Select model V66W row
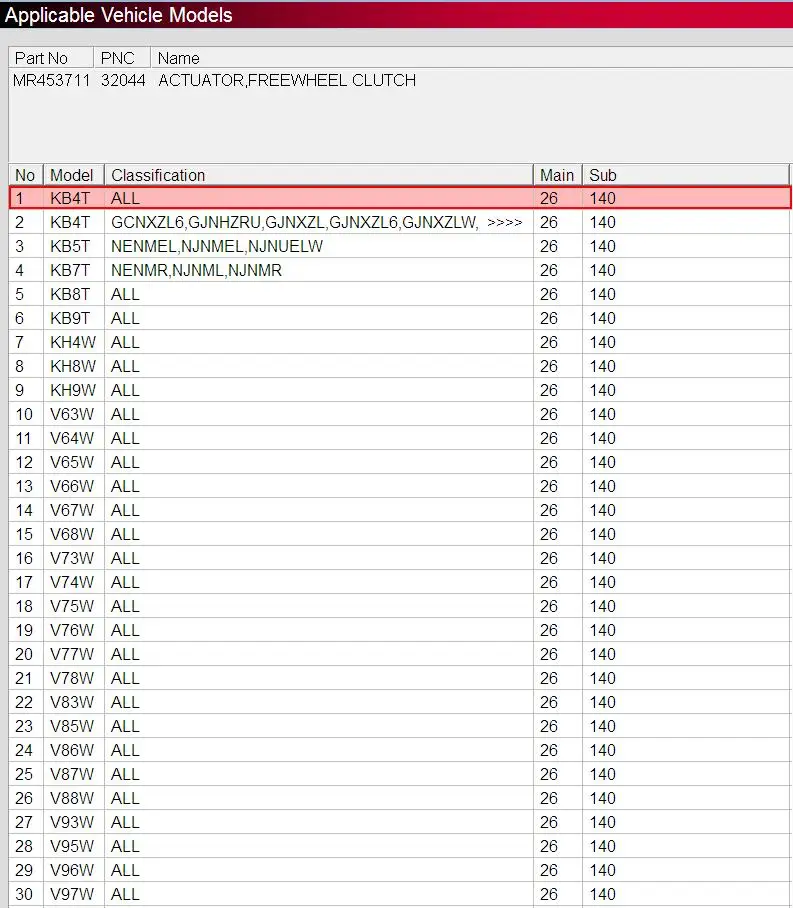 pyautogui.click(x=400, y=486)
